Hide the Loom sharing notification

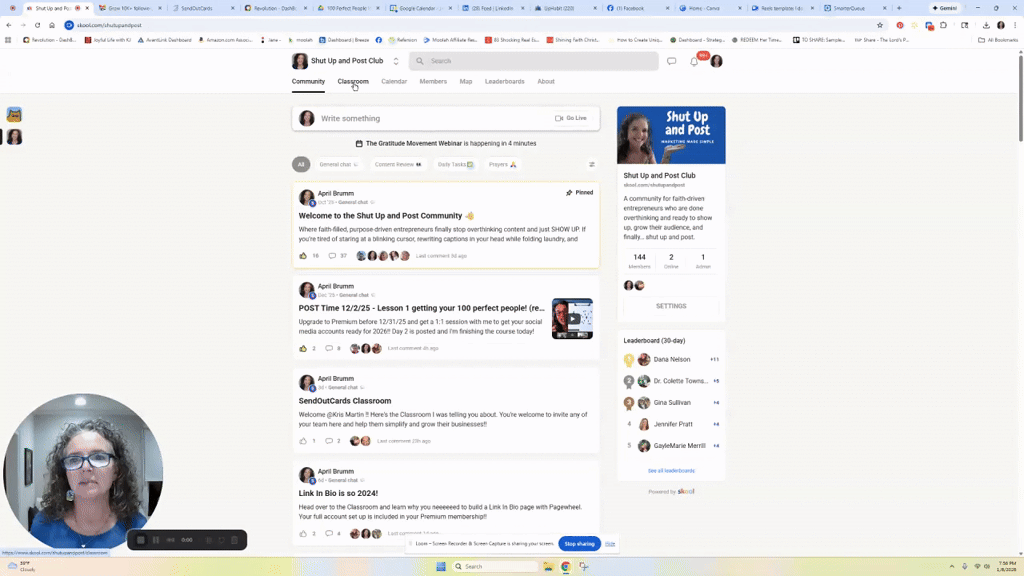(x=610, y=543)
